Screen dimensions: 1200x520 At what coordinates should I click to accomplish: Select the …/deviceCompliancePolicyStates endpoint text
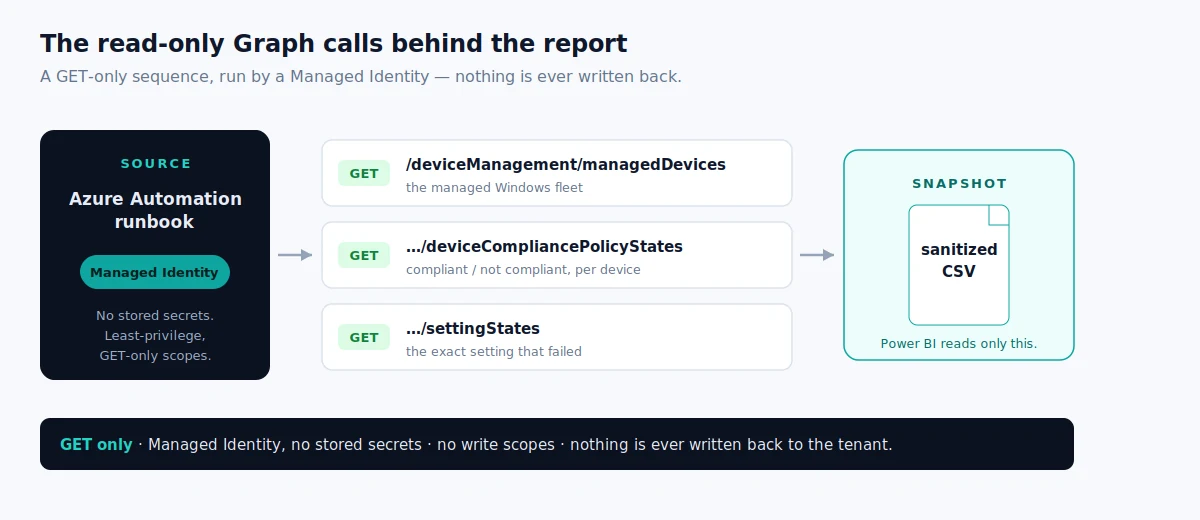(x=544, y=246)
